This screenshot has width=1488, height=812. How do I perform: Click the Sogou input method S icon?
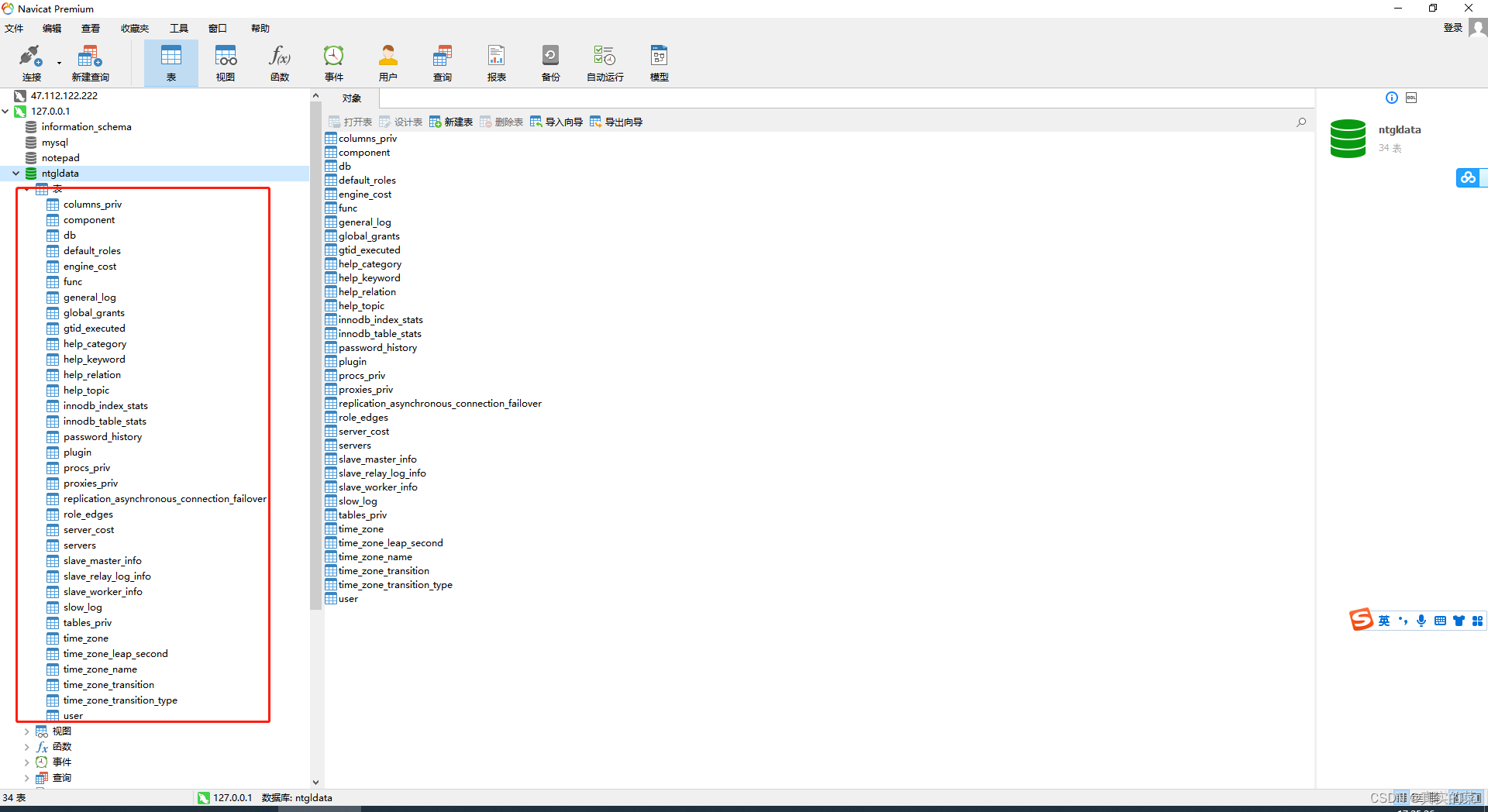tap(1361, 620)
